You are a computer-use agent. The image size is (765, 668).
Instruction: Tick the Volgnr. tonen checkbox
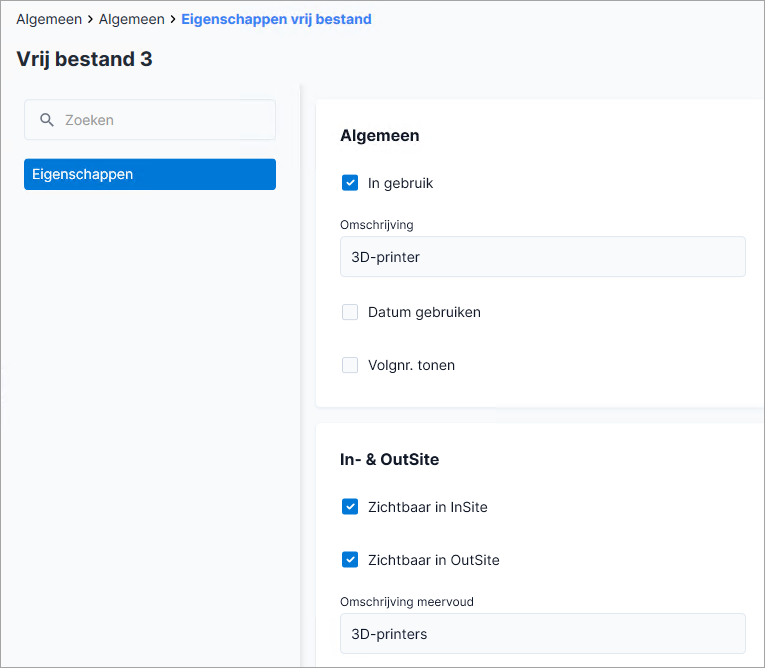pyautogui.click(x=350, y=365)
